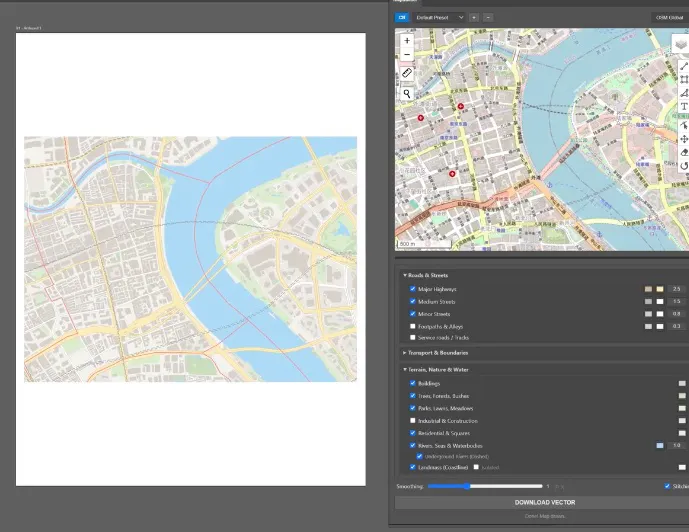Viewport: 689px width, 532px height.
Task: Open the Landmass (Coastline) color swatch
Action: coord(682,467)
